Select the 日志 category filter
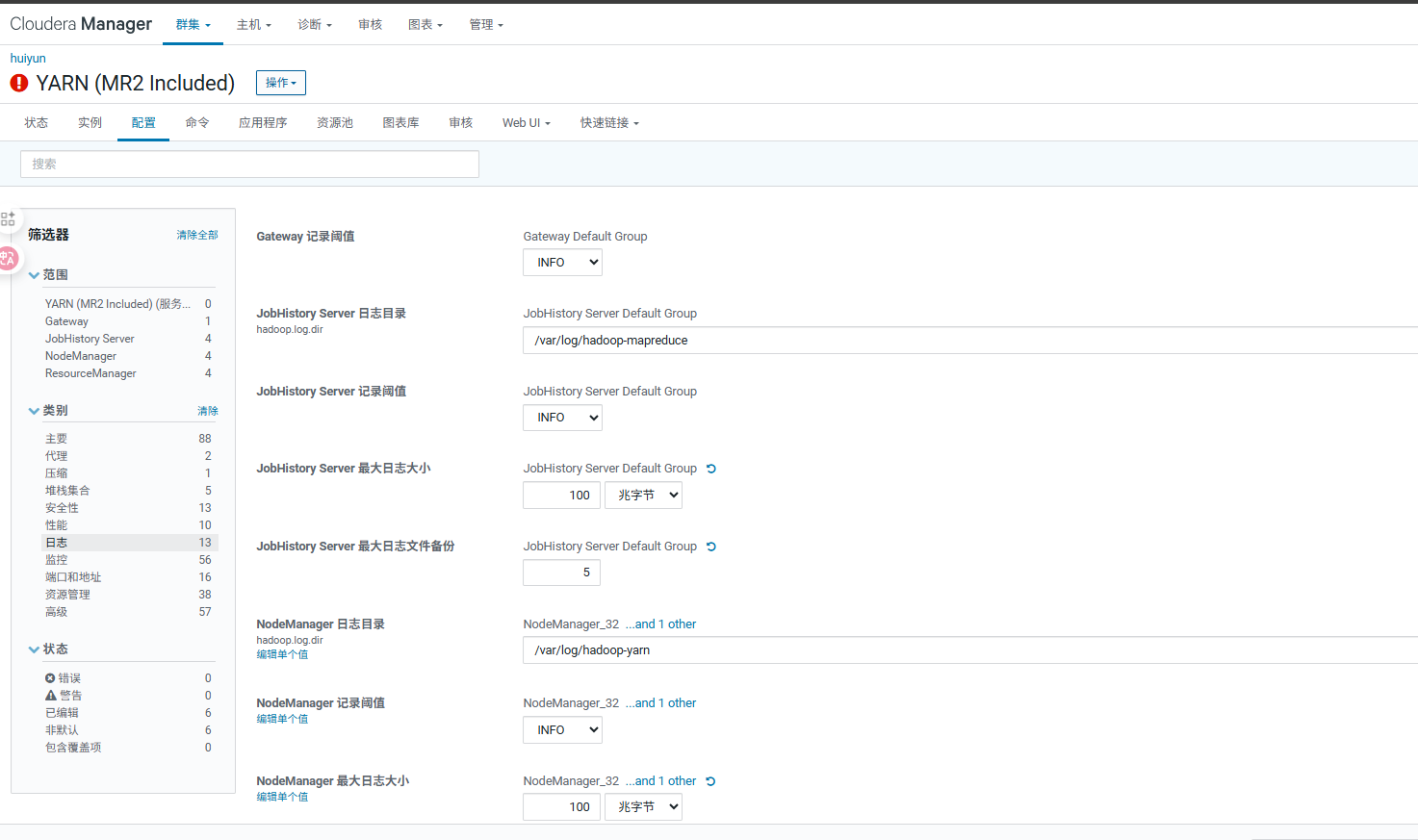Screen dimensions: 1418x840 coord(128,543)
